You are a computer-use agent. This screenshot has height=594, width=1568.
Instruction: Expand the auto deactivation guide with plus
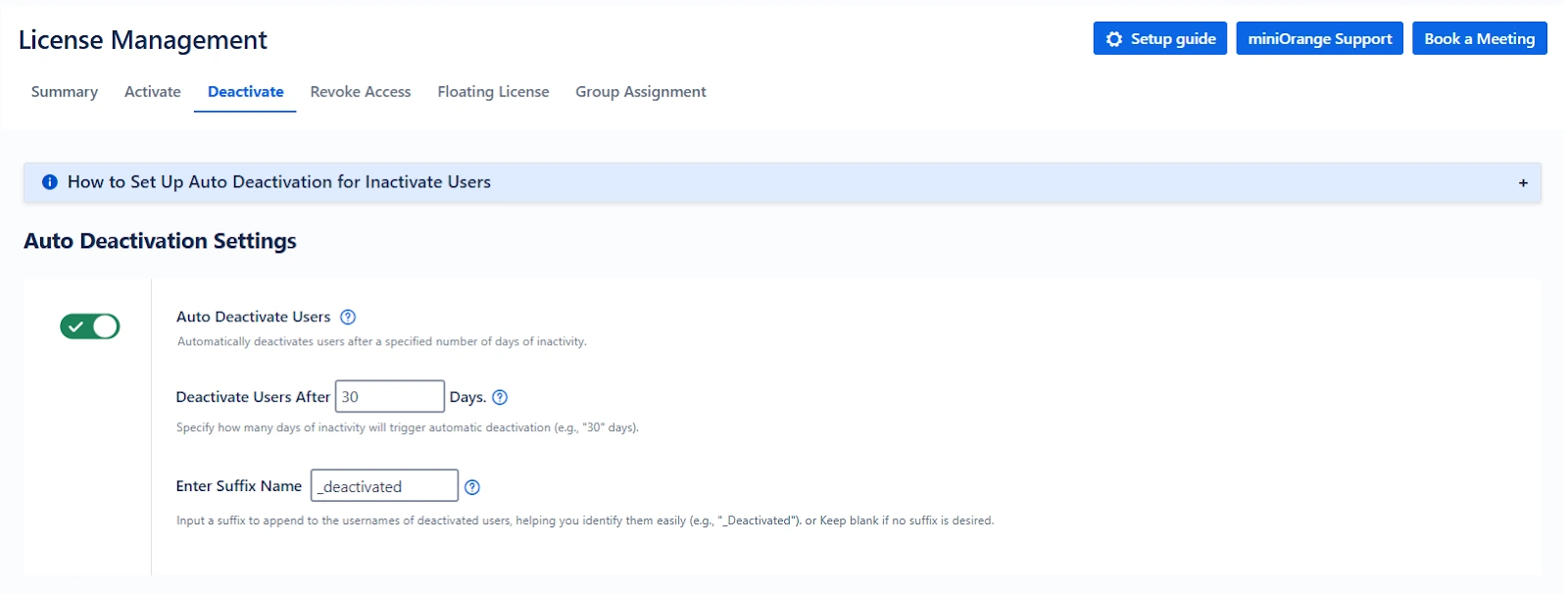coord(1523,183)
